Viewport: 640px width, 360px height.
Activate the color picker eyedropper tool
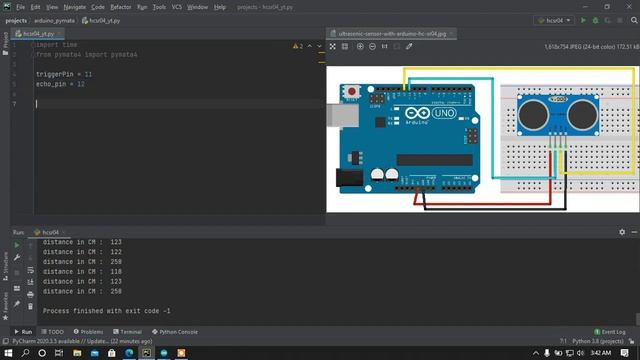(409, 47)
